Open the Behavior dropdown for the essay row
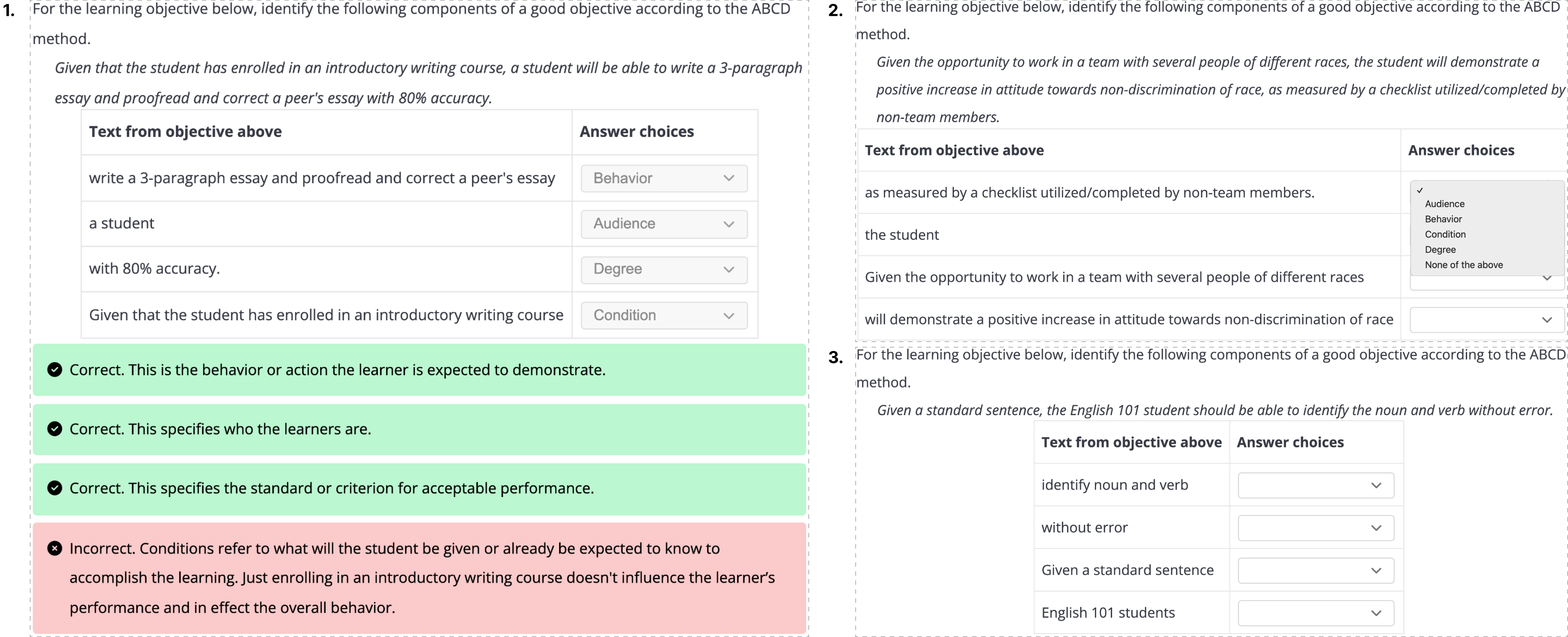1568x637 pixels. [663, 178]
